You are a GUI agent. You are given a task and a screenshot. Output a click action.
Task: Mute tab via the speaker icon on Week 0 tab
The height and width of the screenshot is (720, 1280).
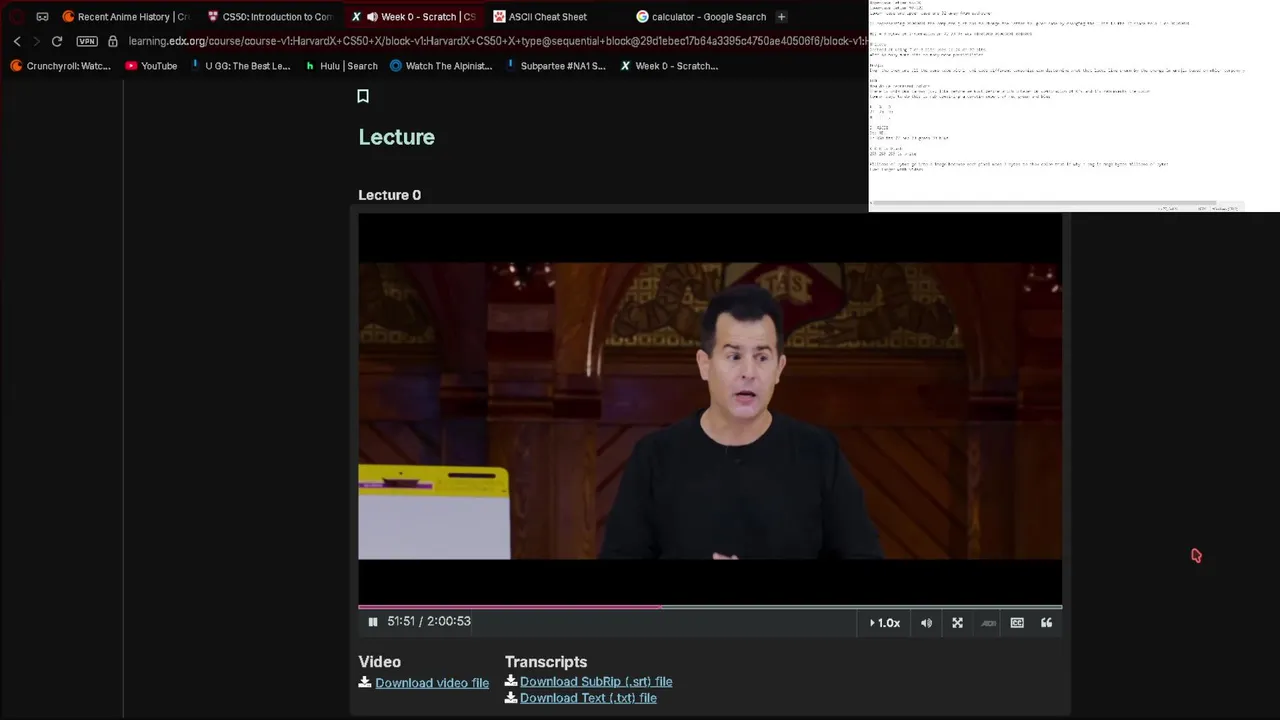tap(372, 17)
